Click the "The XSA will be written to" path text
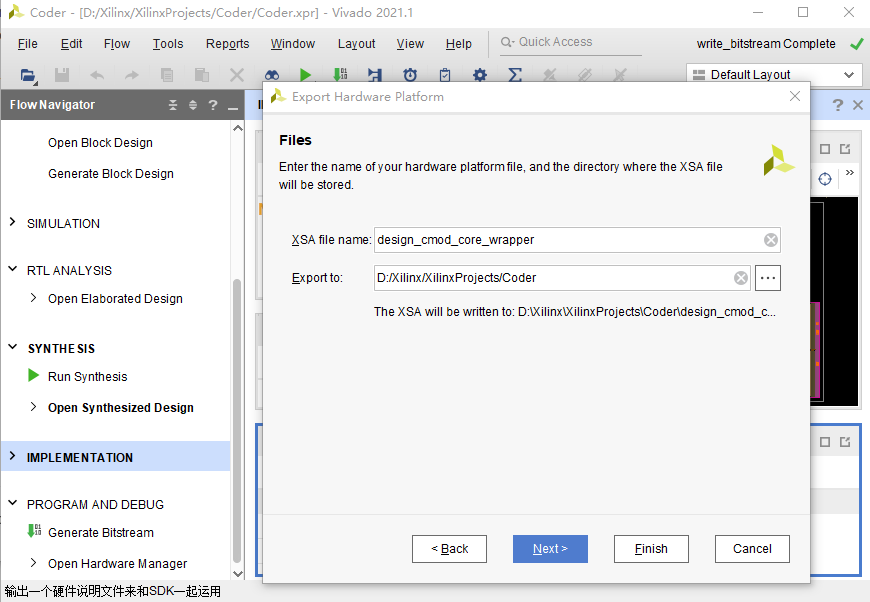Viewport: 870px width, 602px height. coord(575,312)
